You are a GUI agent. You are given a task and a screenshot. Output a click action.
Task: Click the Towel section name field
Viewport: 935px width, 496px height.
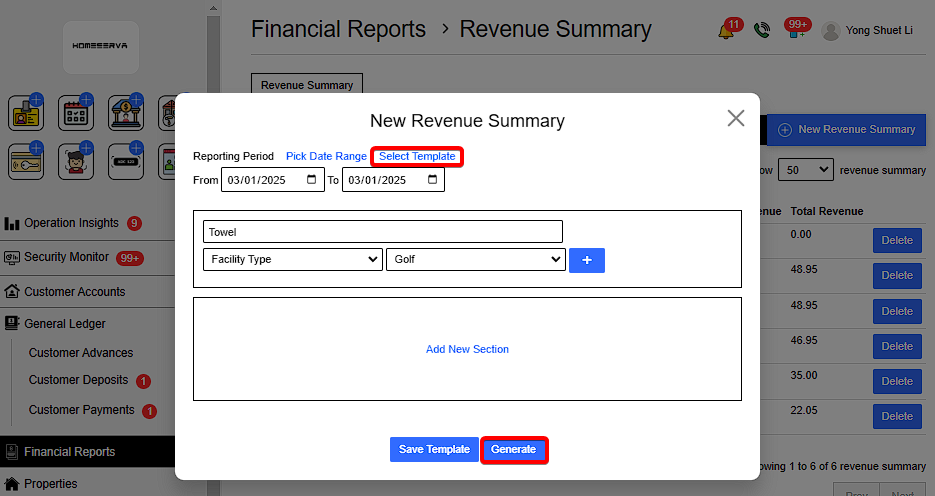[382, 232]
